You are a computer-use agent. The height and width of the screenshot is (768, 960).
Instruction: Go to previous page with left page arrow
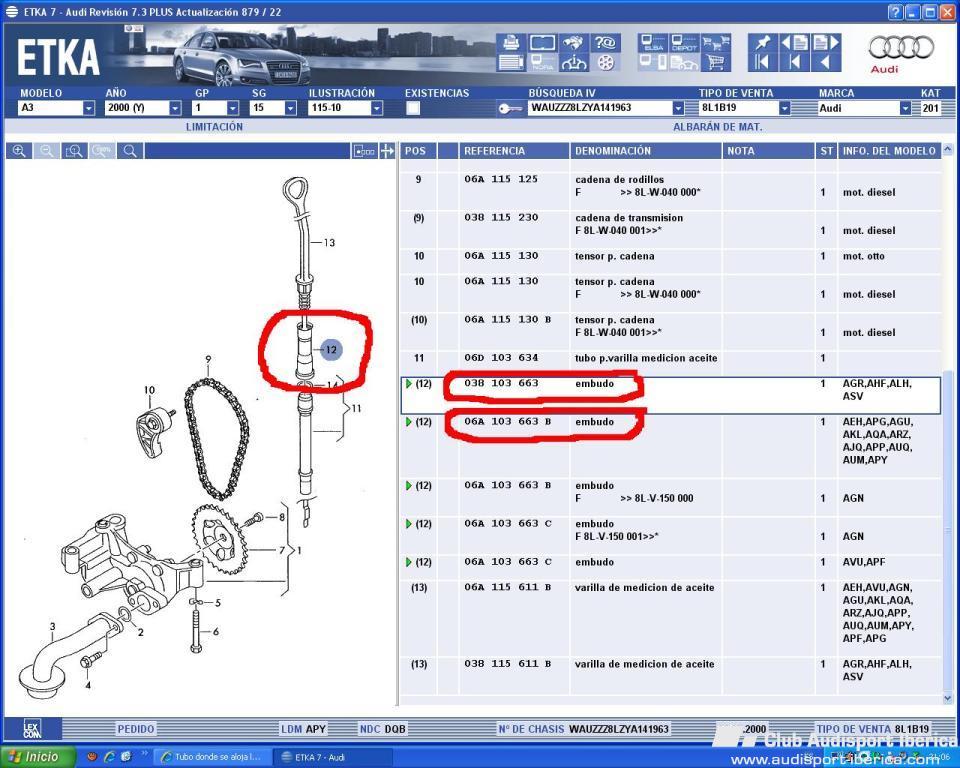795,43
